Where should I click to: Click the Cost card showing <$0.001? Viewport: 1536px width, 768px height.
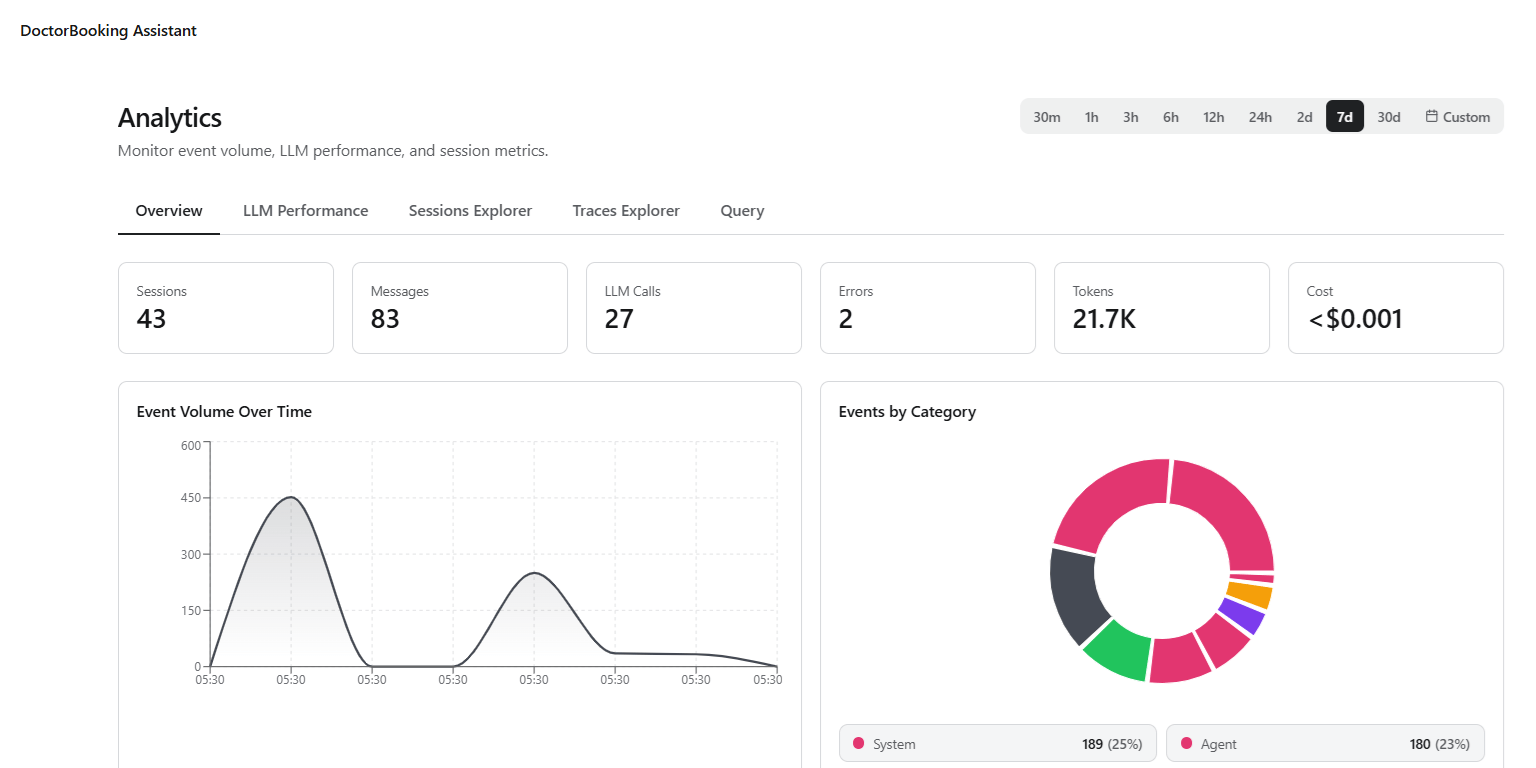pos(1396,308)
